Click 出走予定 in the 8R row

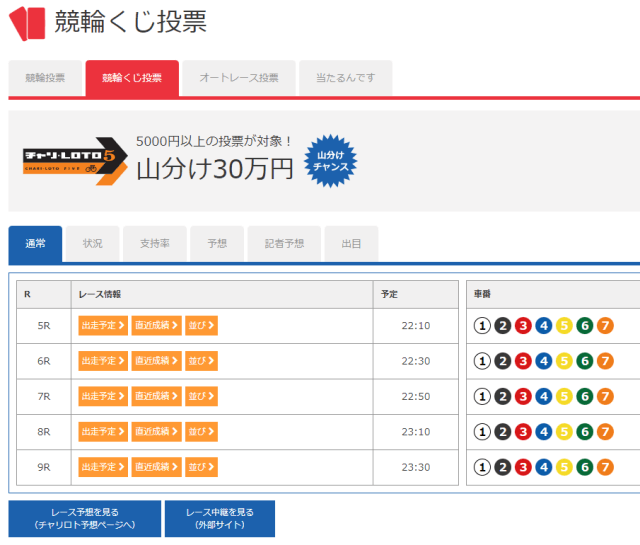pos(103,432)
